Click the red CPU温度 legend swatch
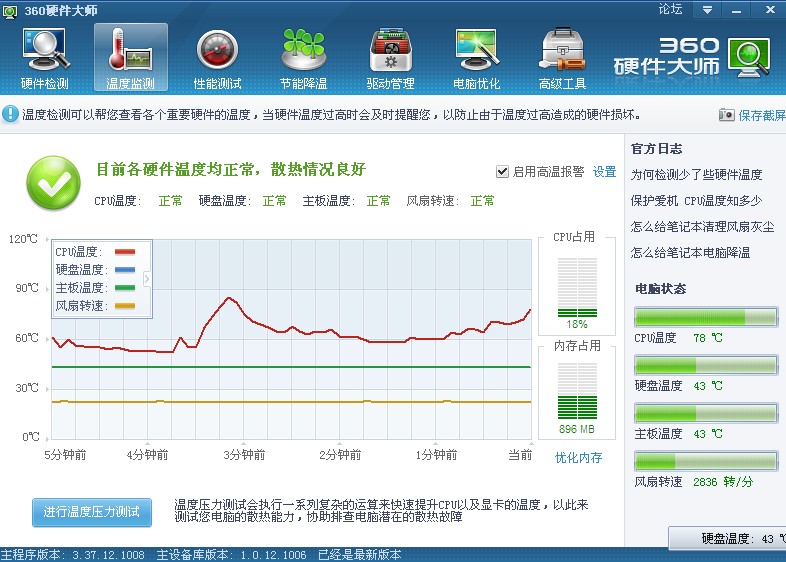Screen dimensions: 786x562 click(x=125, y=252)
